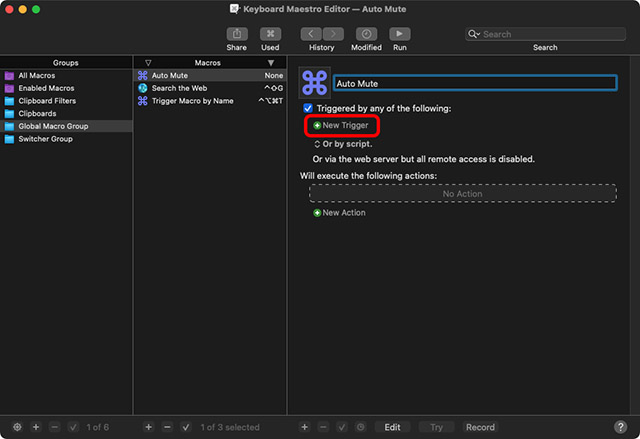Viewport: 640px width, 439px height.
Task: Click the Clipboards folder icon
Action: (x=9, y=113)
